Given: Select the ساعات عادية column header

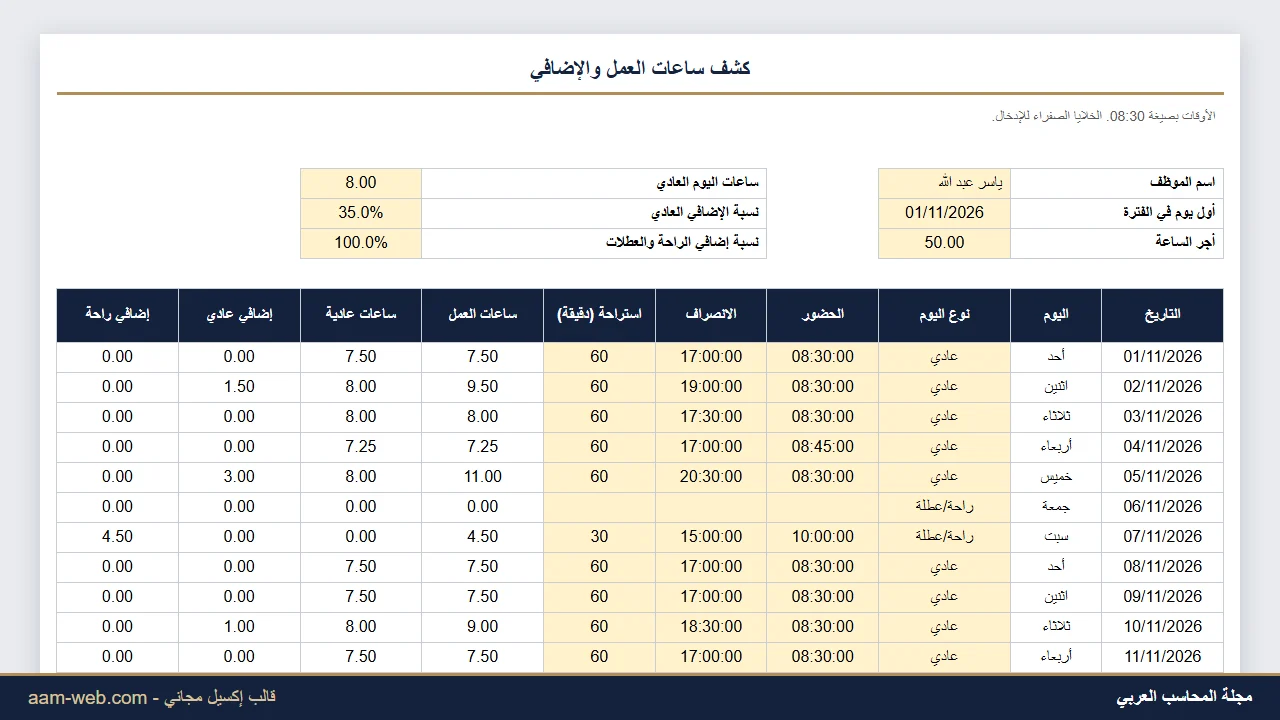Looking at the screenshot, I should click(361, 315).
